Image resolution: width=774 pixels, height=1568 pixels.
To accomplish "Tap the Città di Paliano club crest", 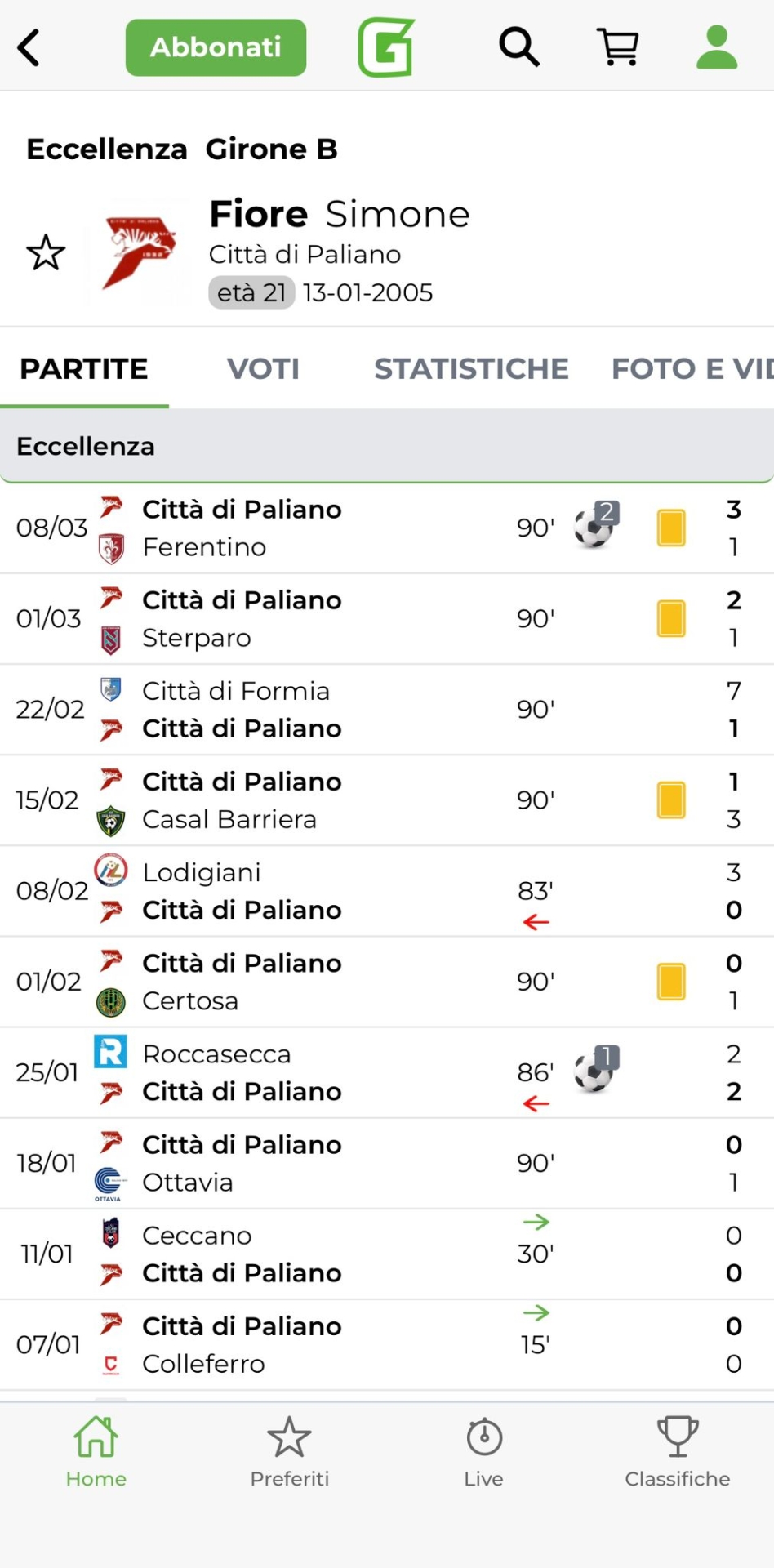I will coord(139,253).
